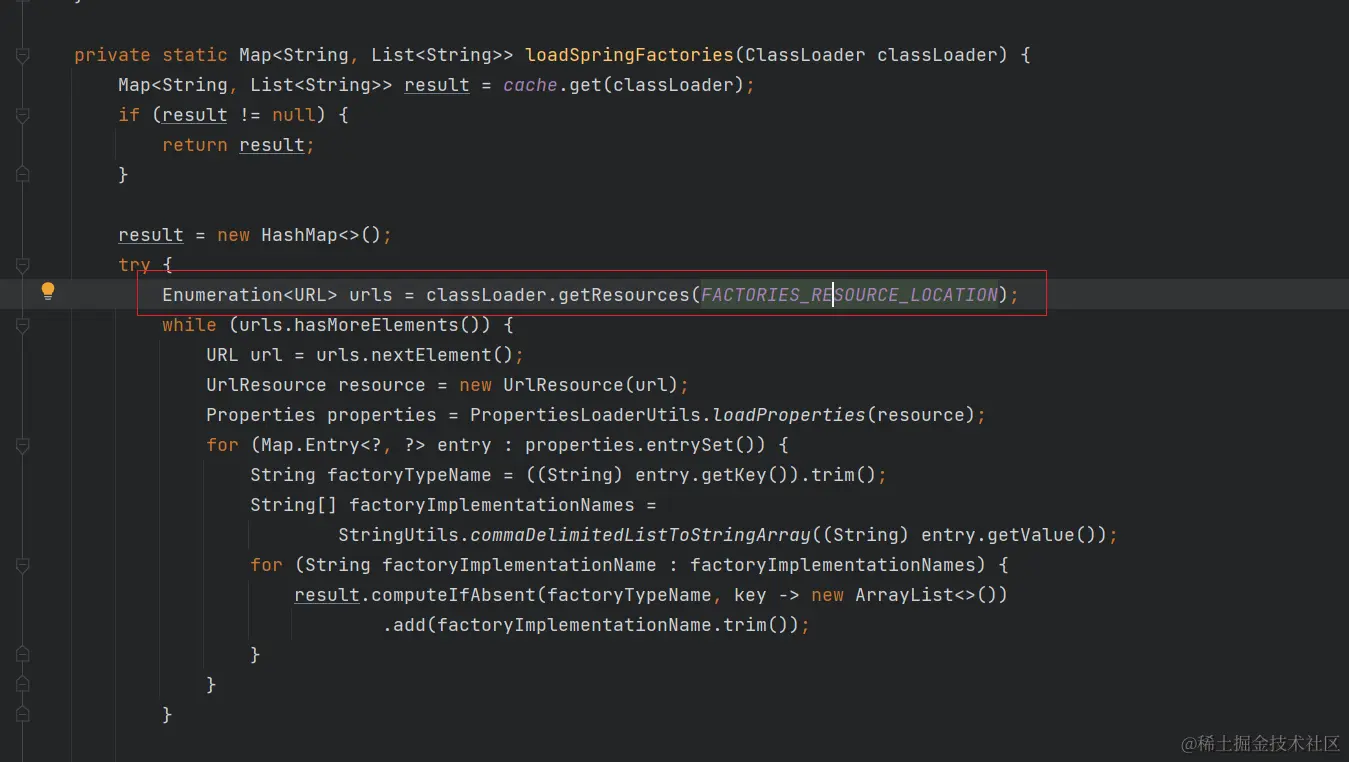
Task: Click the lambda parameter 'key'
Action: point(750,595)
